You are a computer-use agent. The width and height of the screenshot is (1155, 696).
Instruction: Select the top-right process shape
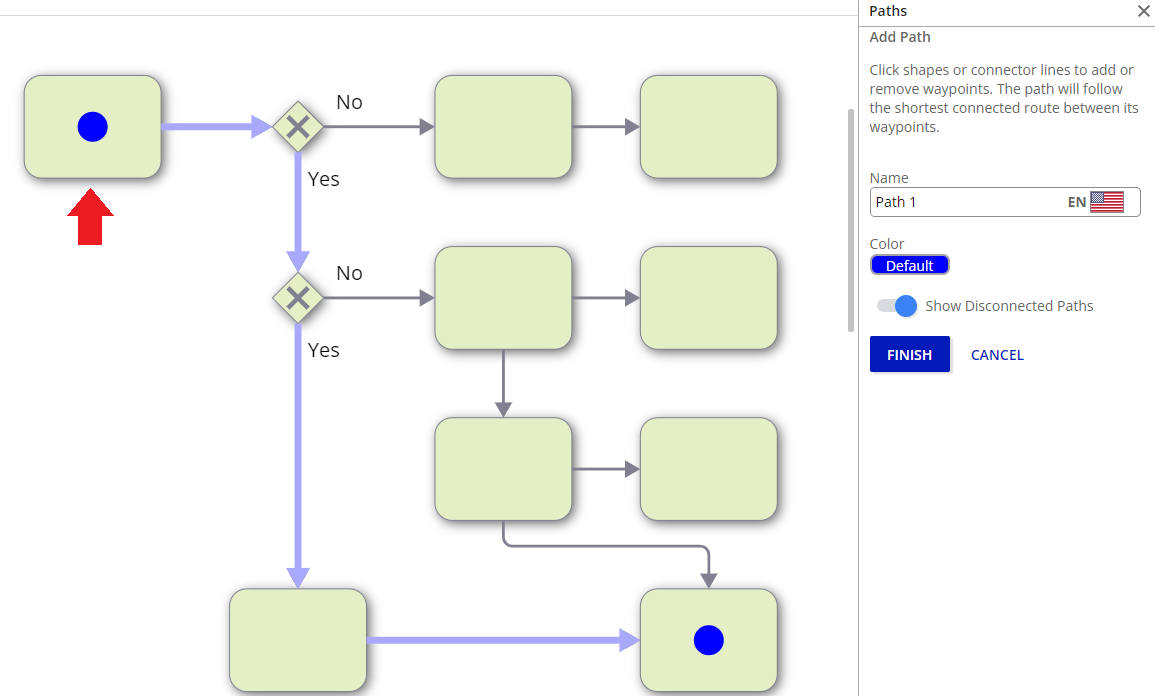coord(708,127)
